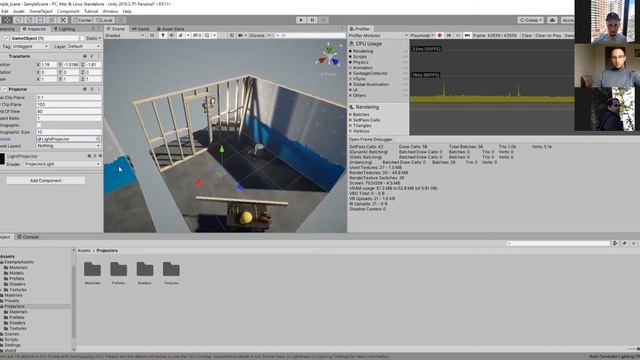This screenshot has height=360, width=640.
Task: Toggle the Local handle rotation button
Action: 104,20
